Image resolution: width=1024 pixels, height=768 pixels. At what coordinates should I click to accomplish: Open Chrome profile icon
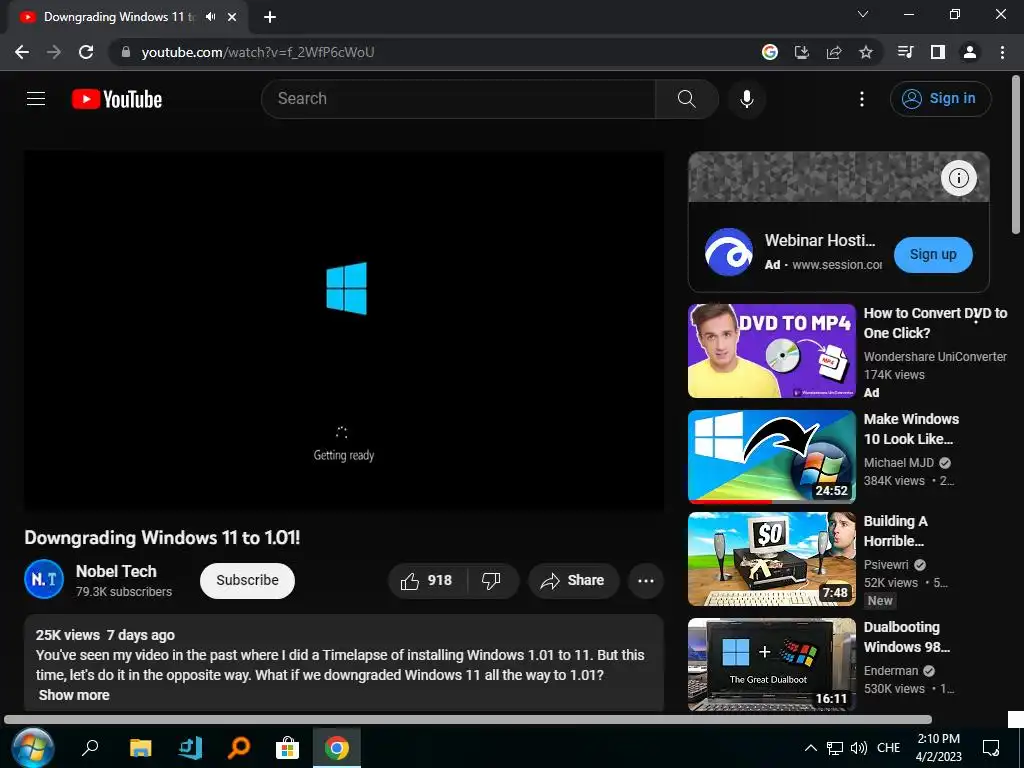click(x=970, y=52)
